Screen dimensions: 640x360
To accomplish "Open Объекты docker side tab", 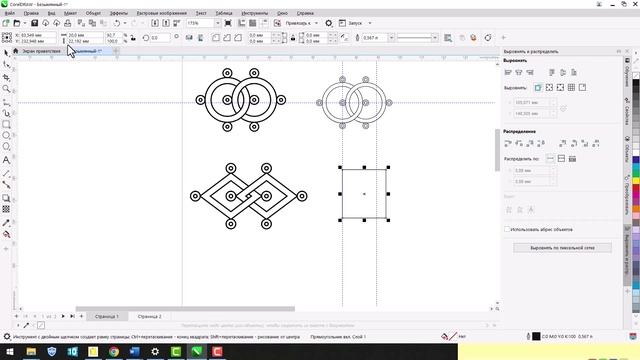I will [x=627, y=149].
